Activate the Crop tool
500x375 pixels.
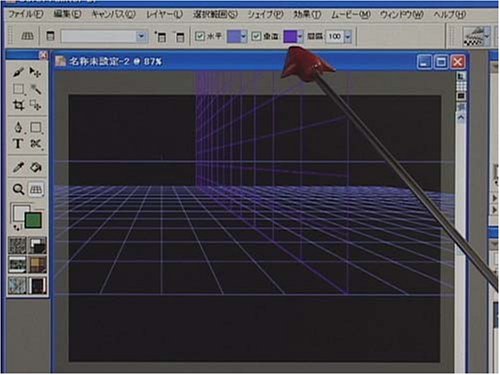(18, 105)
